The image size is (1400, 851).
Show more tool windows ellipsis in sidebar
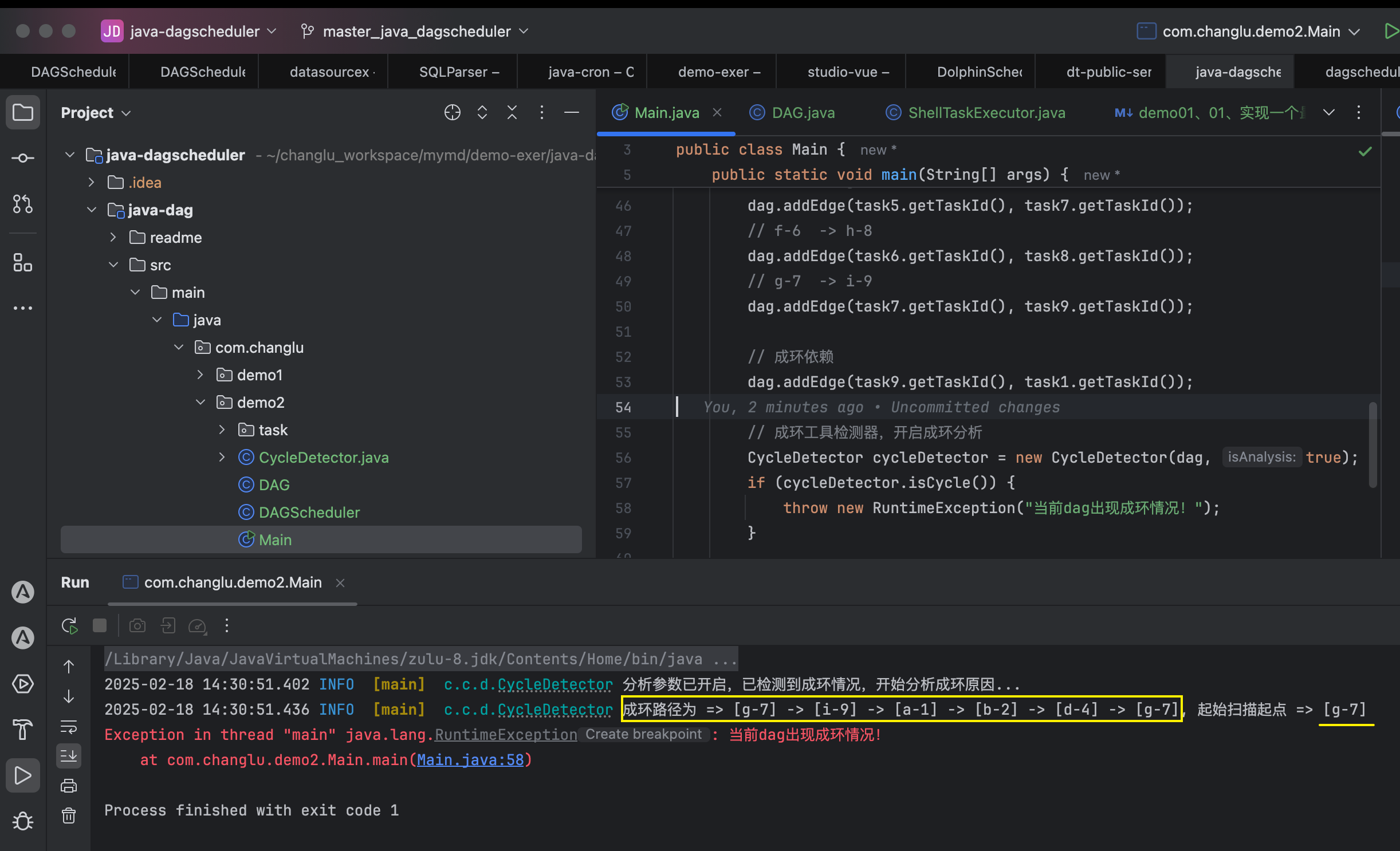click(23, 308)
